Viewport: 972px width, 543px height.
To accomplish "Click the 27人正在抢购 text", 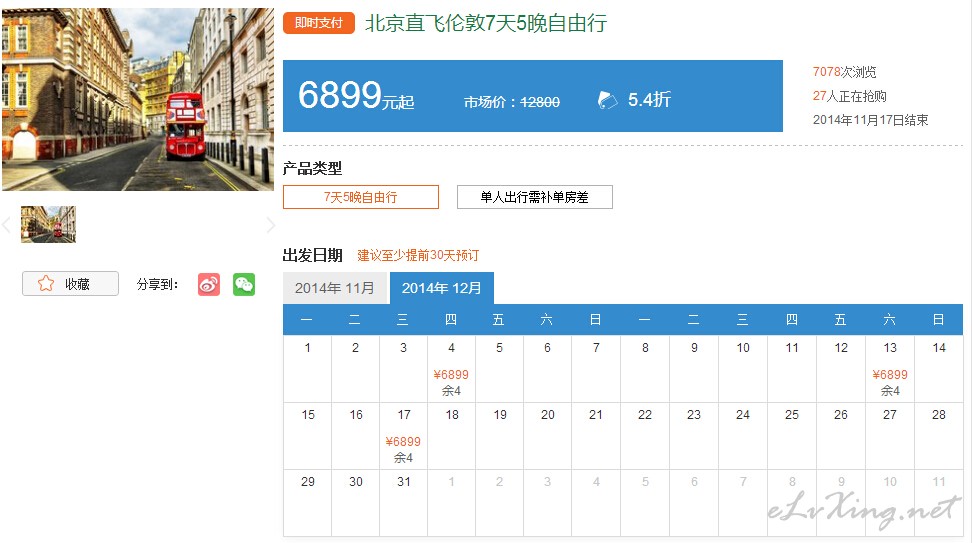I will (849, 96).
